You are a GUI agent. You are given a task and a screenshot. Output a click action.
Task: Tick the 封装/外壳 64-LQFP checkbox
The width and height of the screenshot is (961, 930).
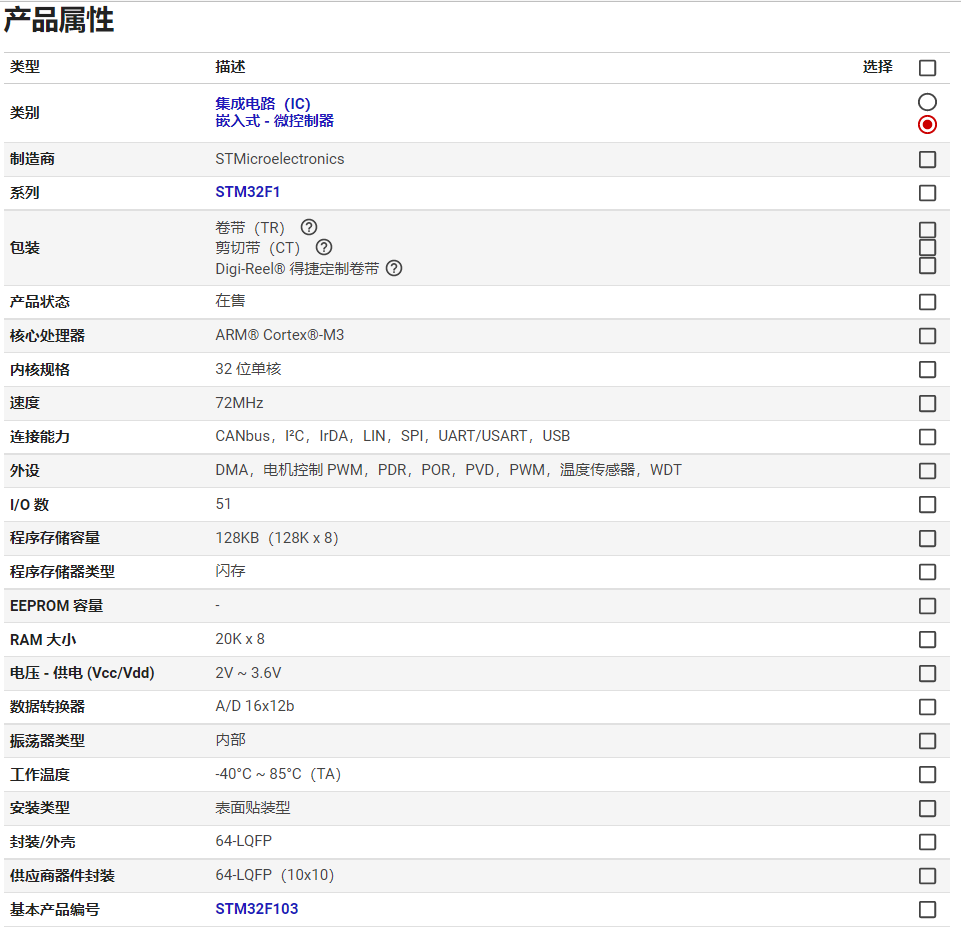pos(927,842)
